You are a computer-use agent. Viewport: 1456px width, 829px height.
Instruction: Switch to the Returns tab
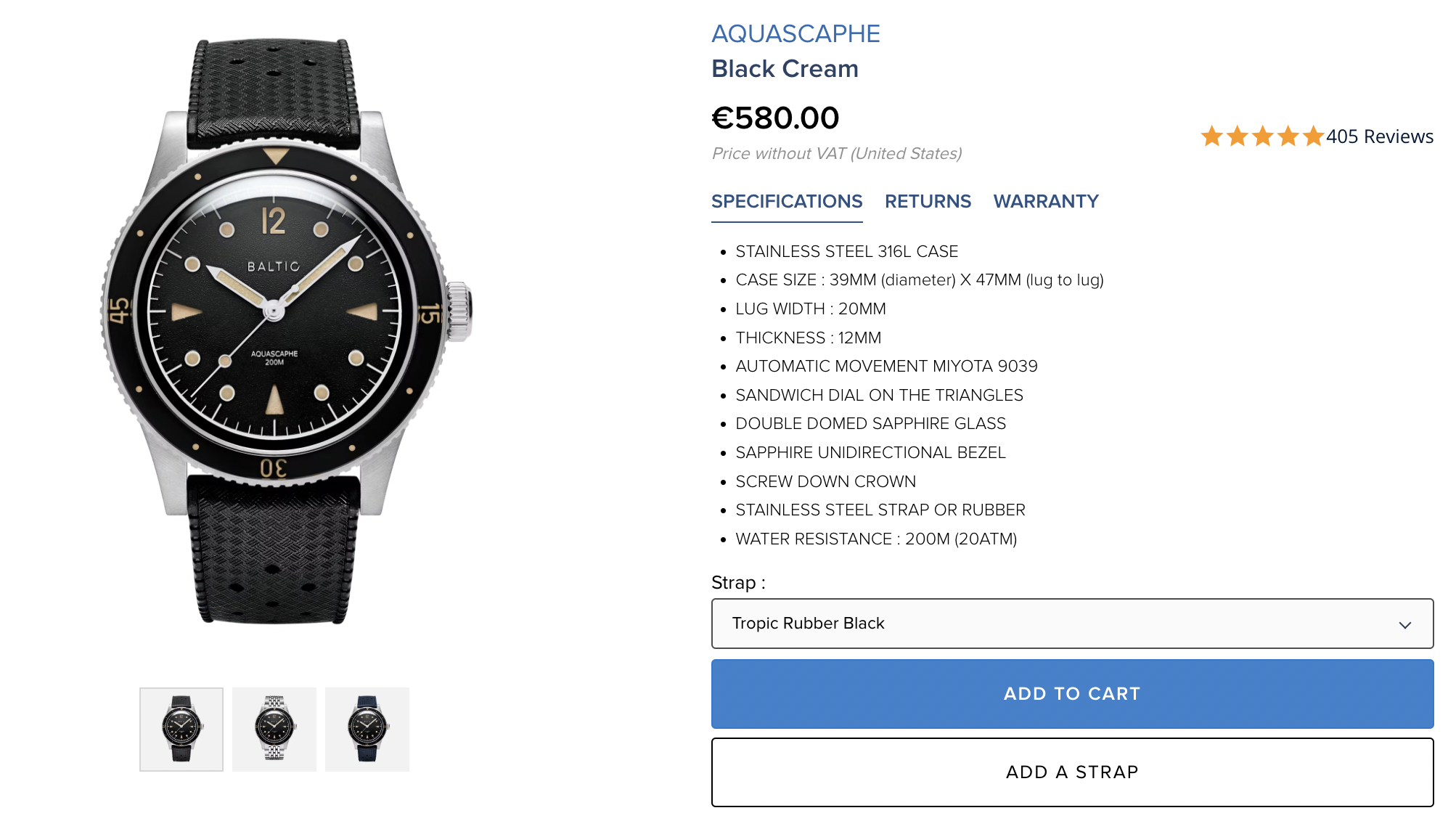(x=928, y=201)
